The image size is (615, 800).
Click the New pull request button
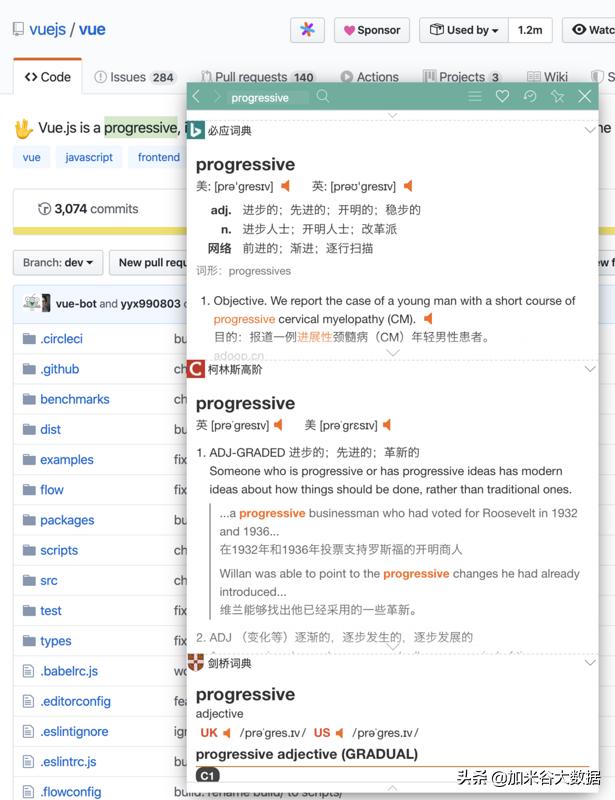click(x=149, y=262)
